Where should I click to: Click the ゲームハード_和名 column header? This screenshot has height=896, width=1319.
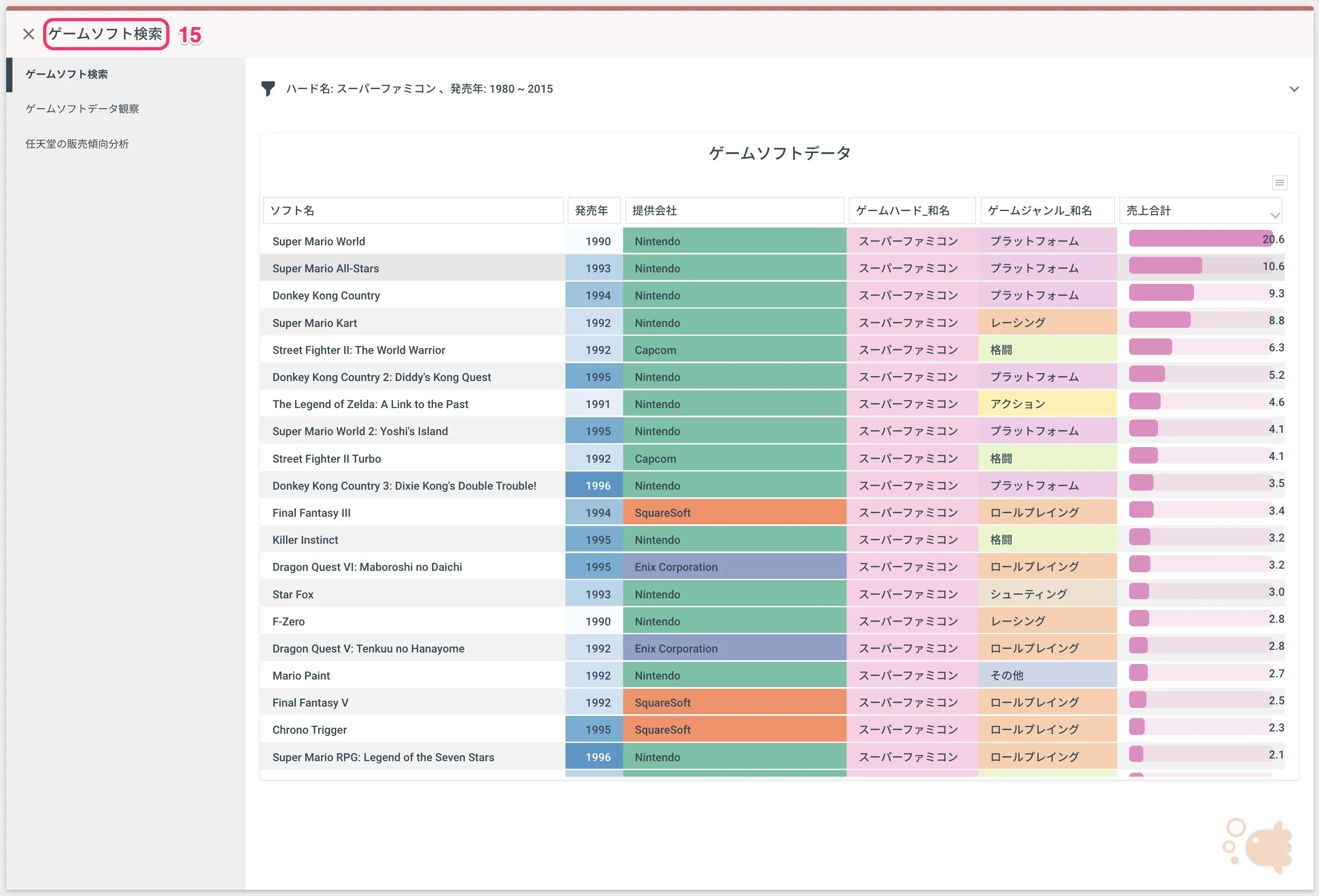click(912, 211)
